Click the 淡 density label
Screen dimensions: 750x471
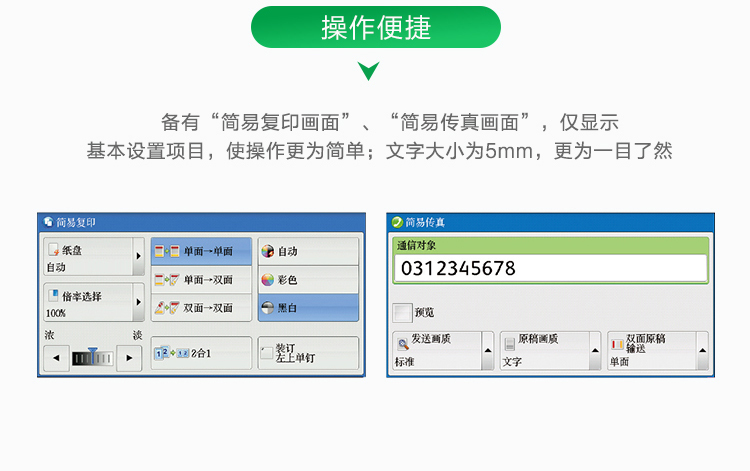click(138, 335)
